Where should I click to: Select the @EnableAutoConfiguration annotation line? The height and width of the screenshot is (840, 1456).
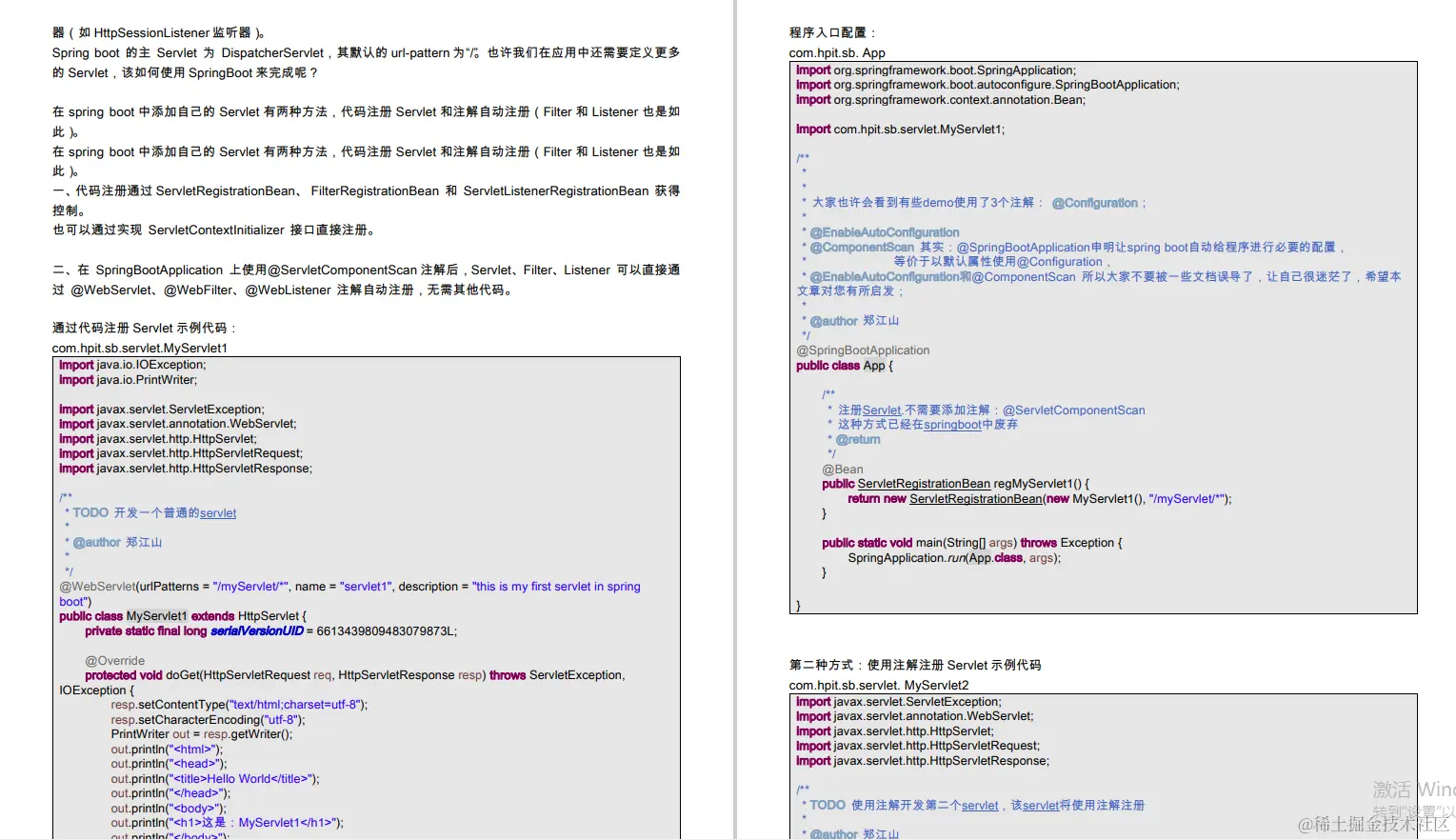[x=884, y=231]
